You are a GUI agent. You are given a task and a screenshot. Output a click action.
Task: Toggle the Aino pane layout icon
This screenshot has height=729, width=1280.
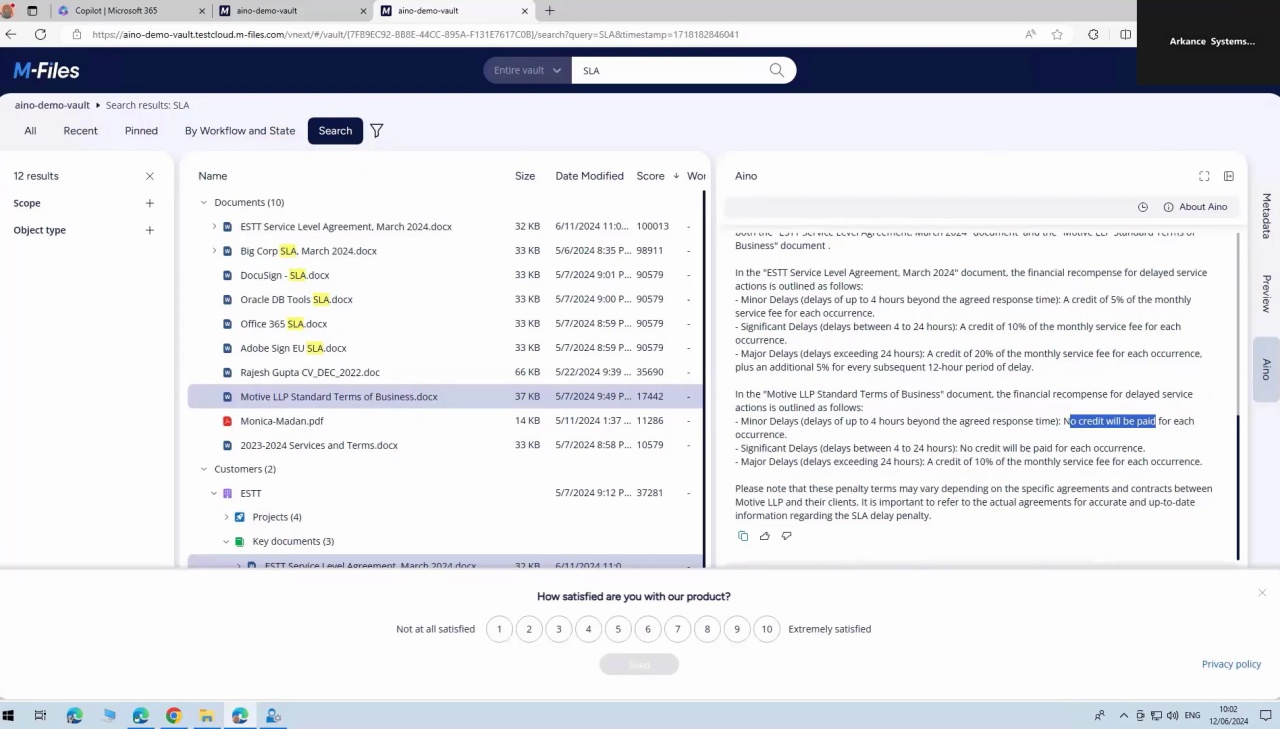coord(1229,176)
